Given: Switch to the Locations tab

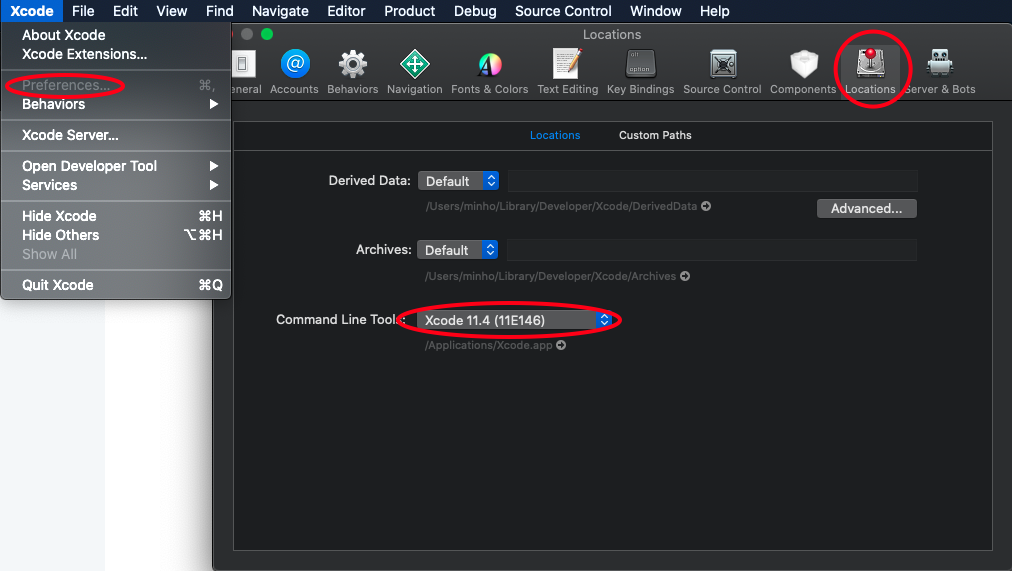Looking at the screenshot, I should click(555, 135).
